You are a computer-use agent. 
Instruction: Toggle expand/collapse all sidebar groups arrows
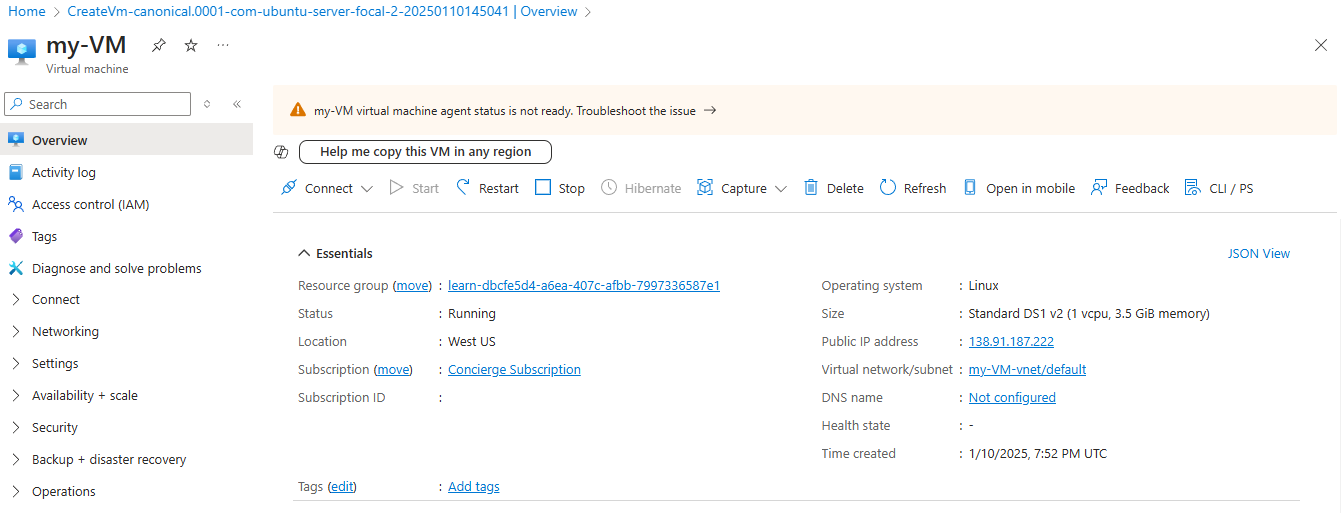point(208,104)
